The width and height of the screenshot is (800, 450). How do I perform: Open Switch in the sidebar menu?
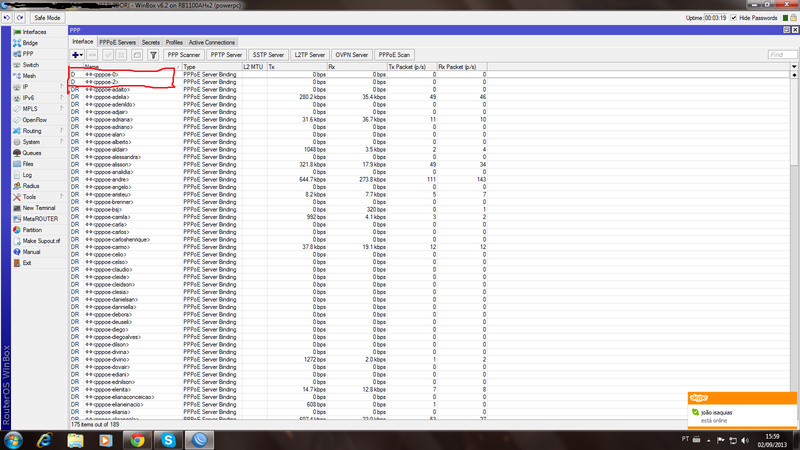tap(31, 65)
